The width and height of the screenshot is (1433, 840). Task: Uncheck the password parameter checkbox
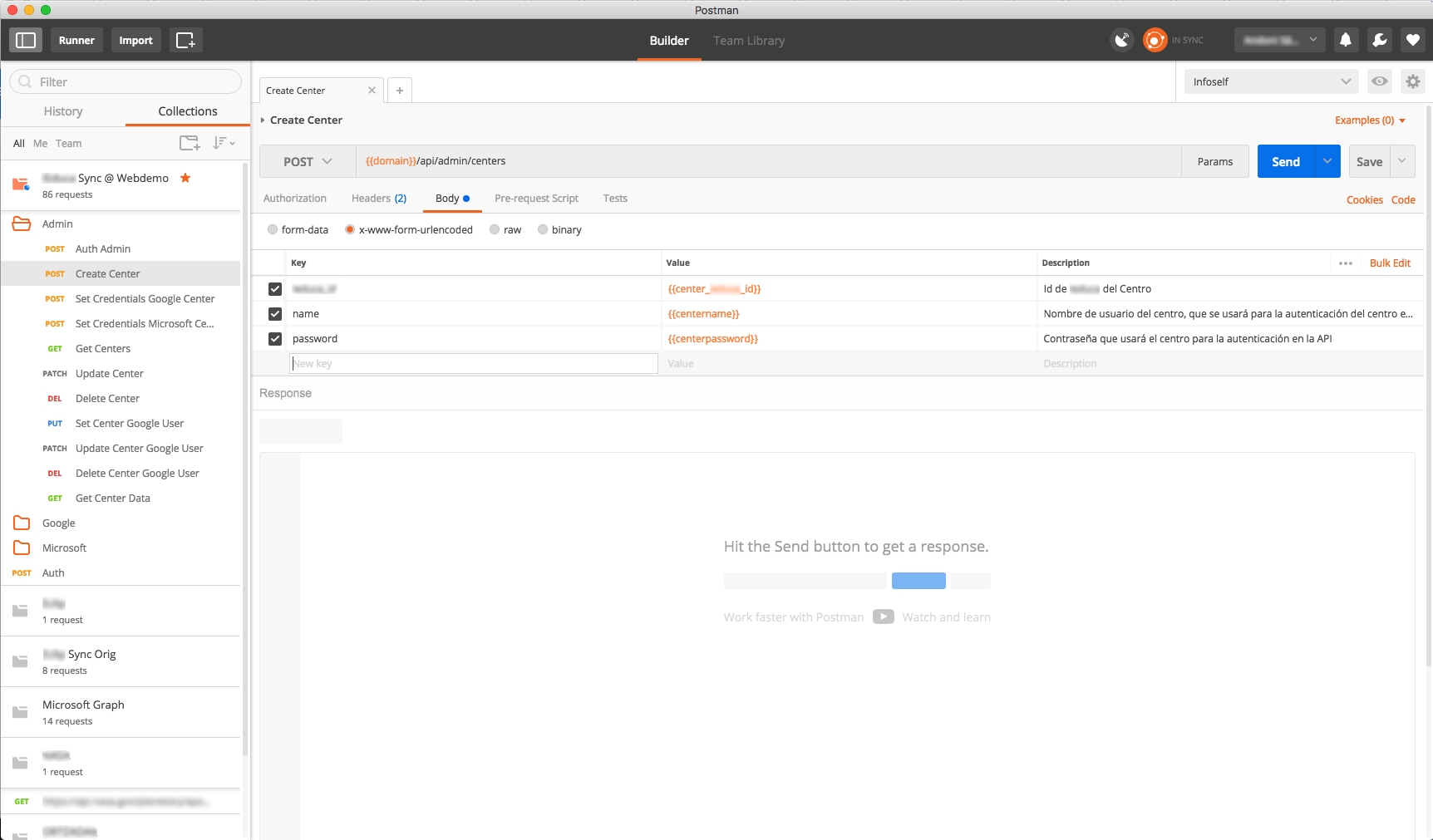[x=275, y=339]
